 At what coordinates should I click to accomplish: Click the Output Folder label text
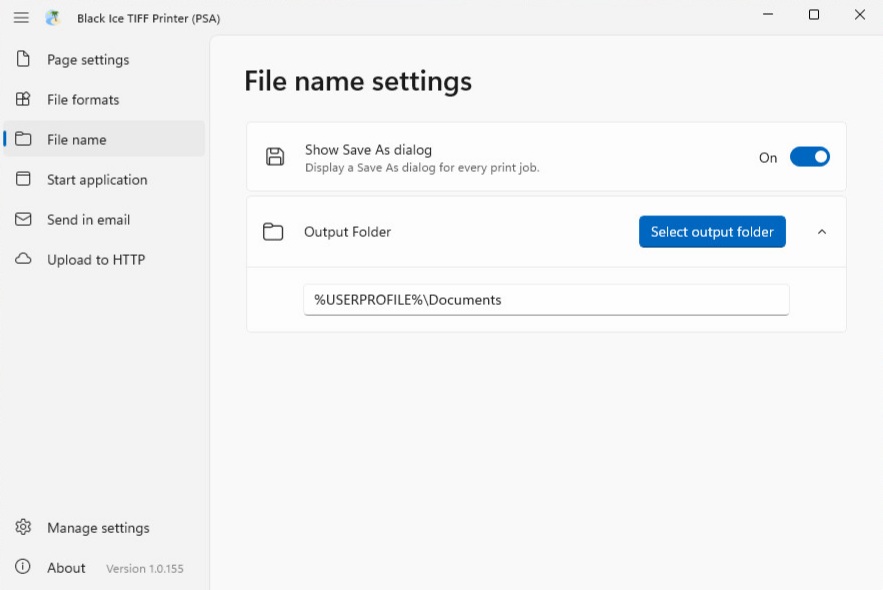347,232
